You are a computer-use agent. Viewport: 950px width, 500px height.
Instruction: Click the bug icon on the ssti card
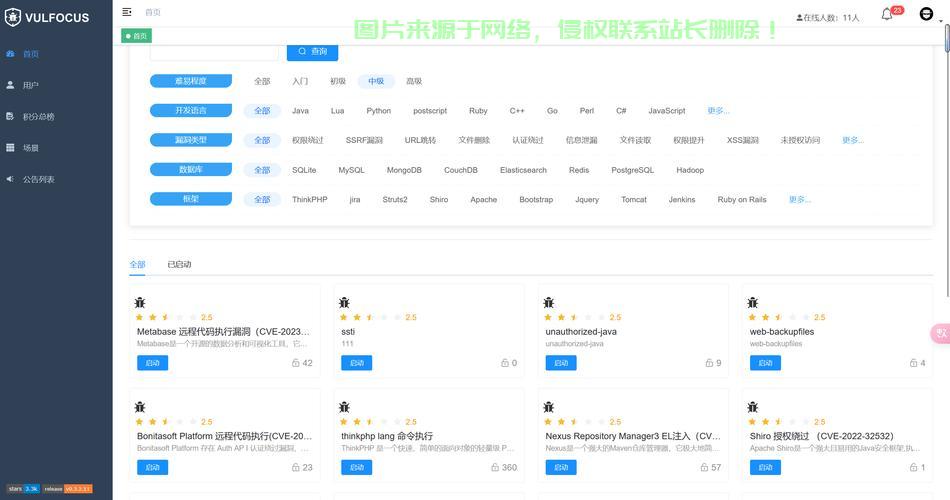(344, 302)
